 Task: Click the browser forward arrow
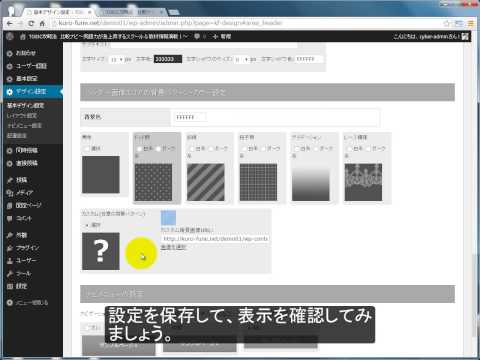[20, 23]
